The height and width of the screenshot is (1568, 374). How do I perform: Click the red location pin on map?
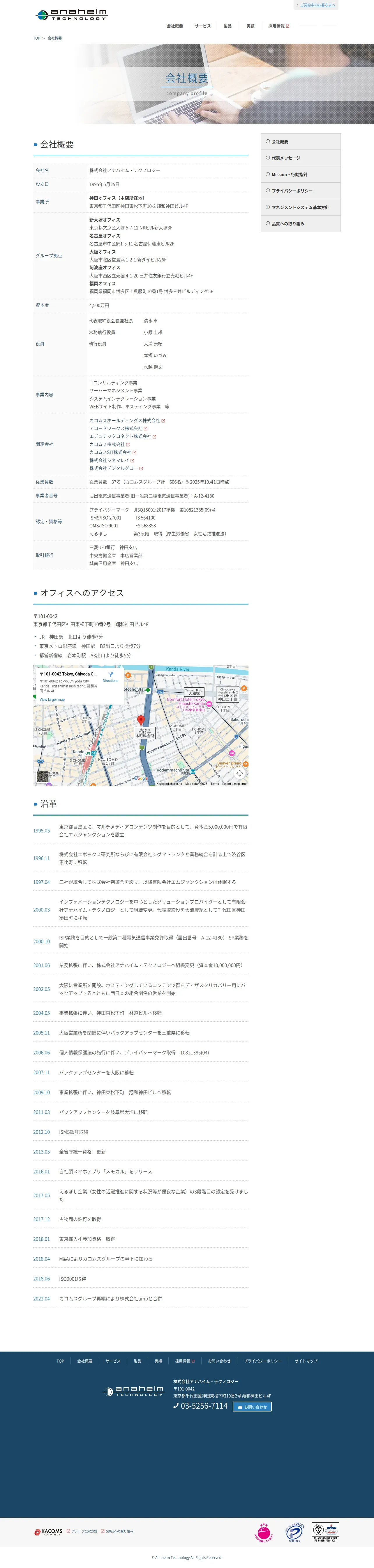click(141, 721)
